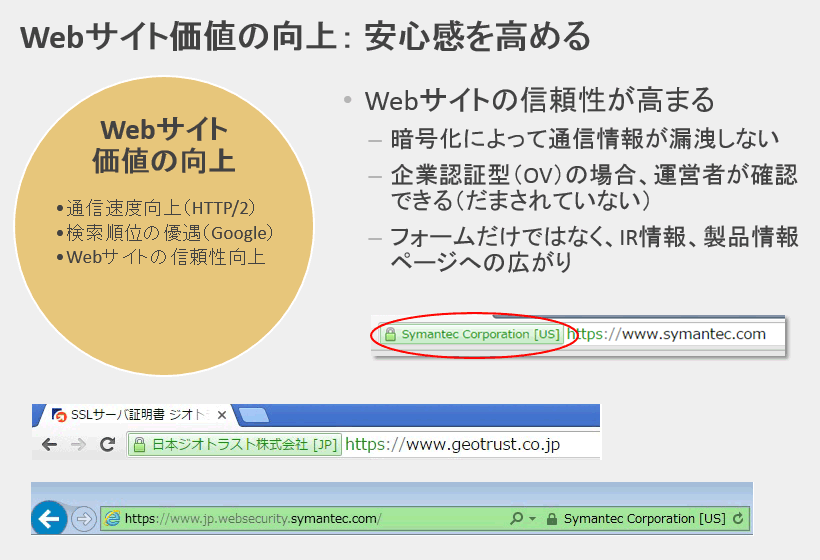Click the https://www.geotrust.co.jp URL field

pos(452,444)
